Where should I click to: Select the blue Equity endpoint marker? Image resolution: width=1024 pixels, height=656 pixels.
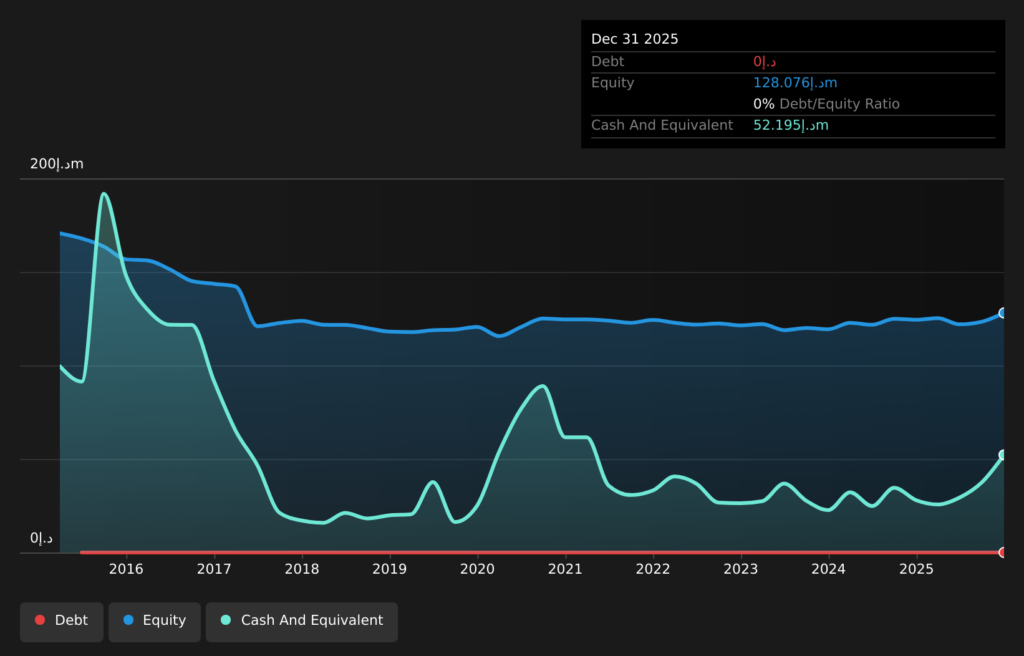[1002, 313]
